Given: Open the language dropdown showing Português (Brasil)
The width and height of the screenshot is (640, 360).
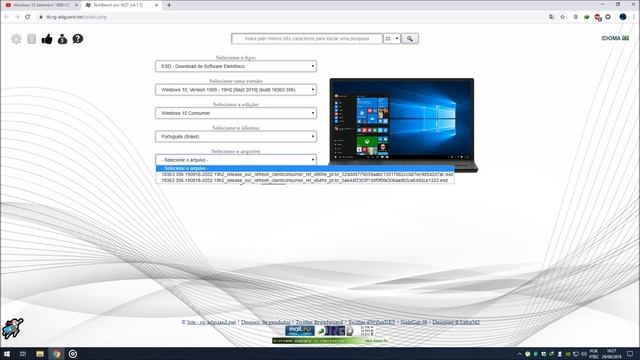Looking at the screenshot, I should point(236,136).
